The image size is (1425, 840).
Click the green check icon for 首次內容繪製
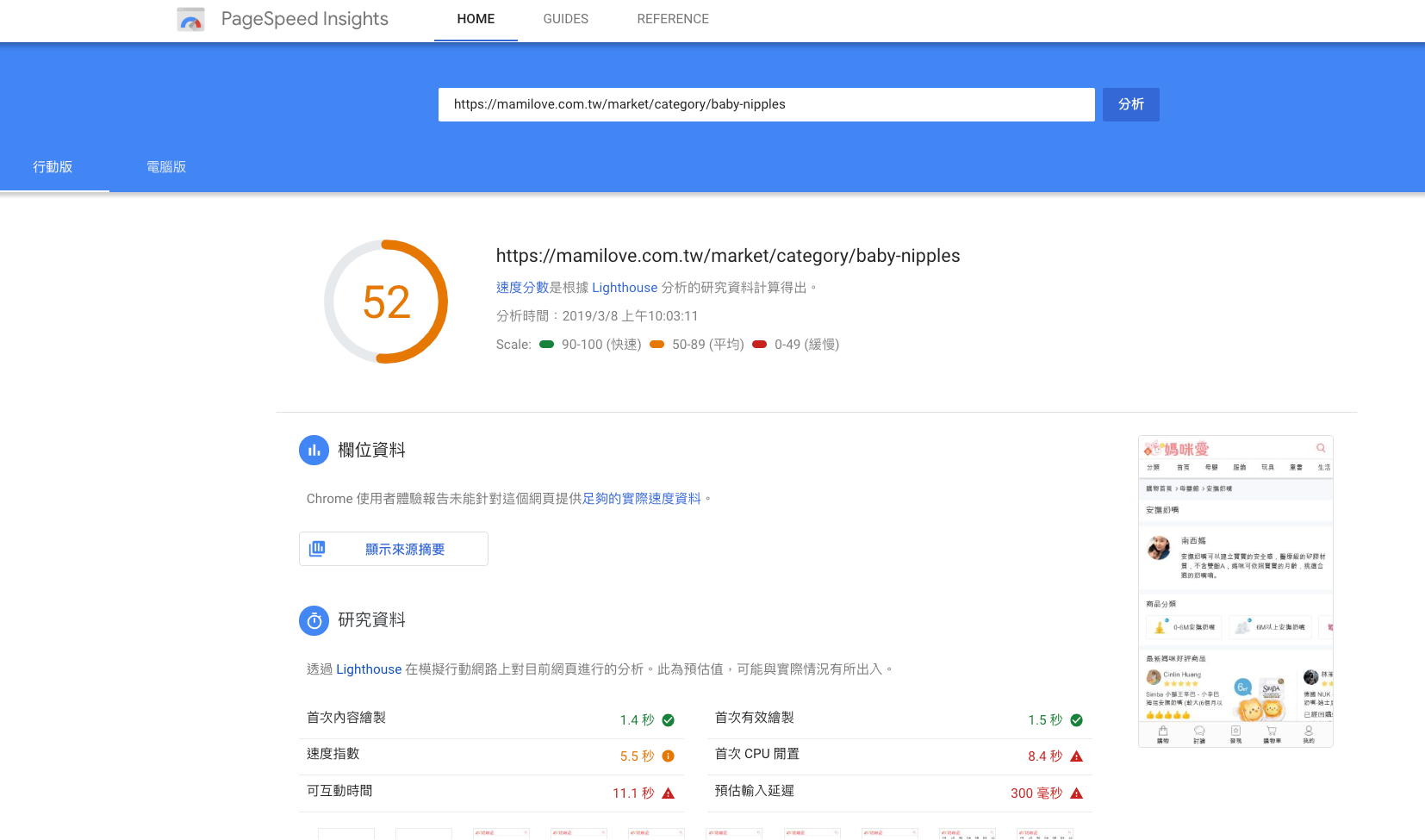668,720
